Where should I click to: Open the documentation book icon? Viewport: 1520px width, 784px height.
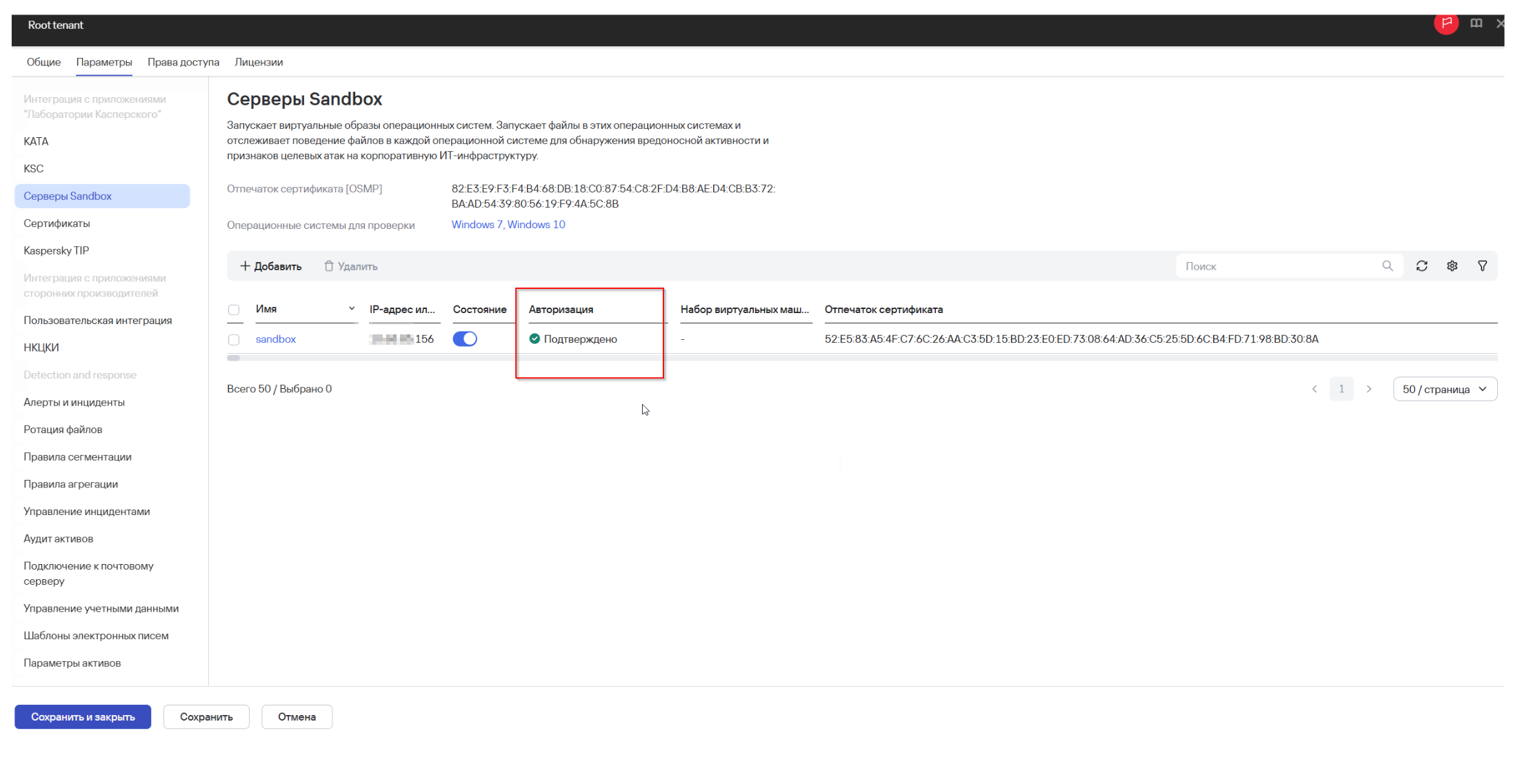[1476, 23]
